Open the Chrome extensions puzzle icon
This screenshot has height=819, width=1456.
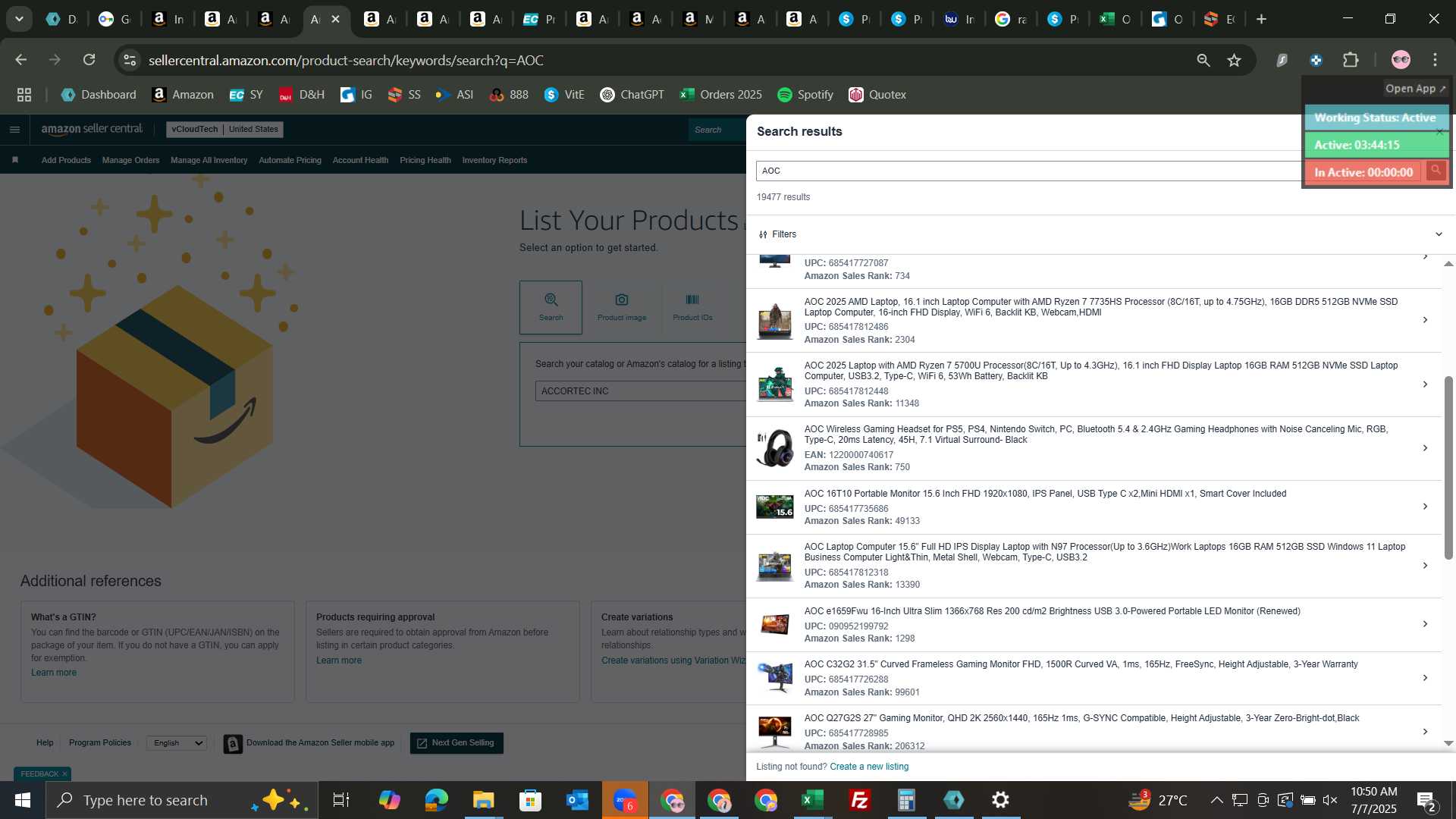tap(1351, 60)
